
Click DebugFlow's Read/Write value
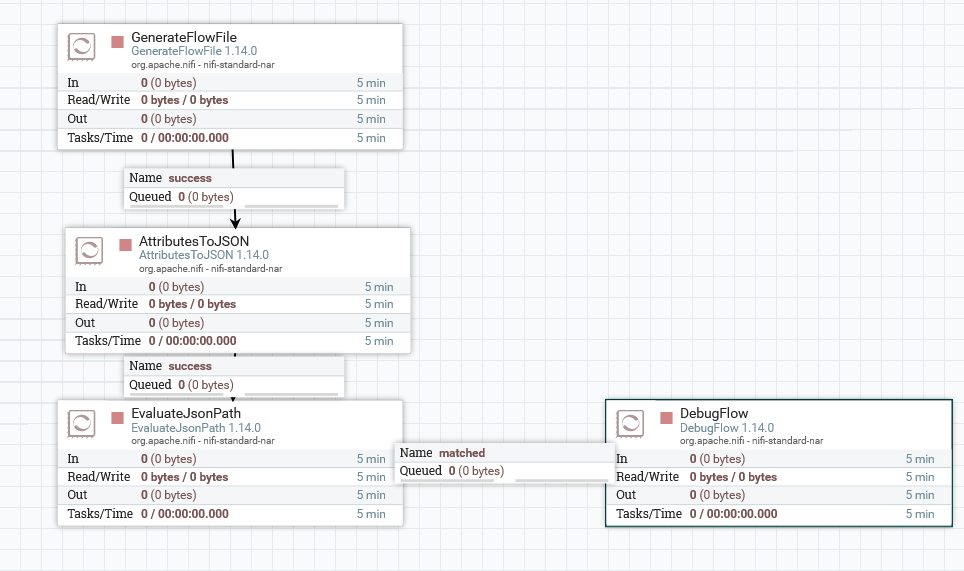(x=733, y=477)
